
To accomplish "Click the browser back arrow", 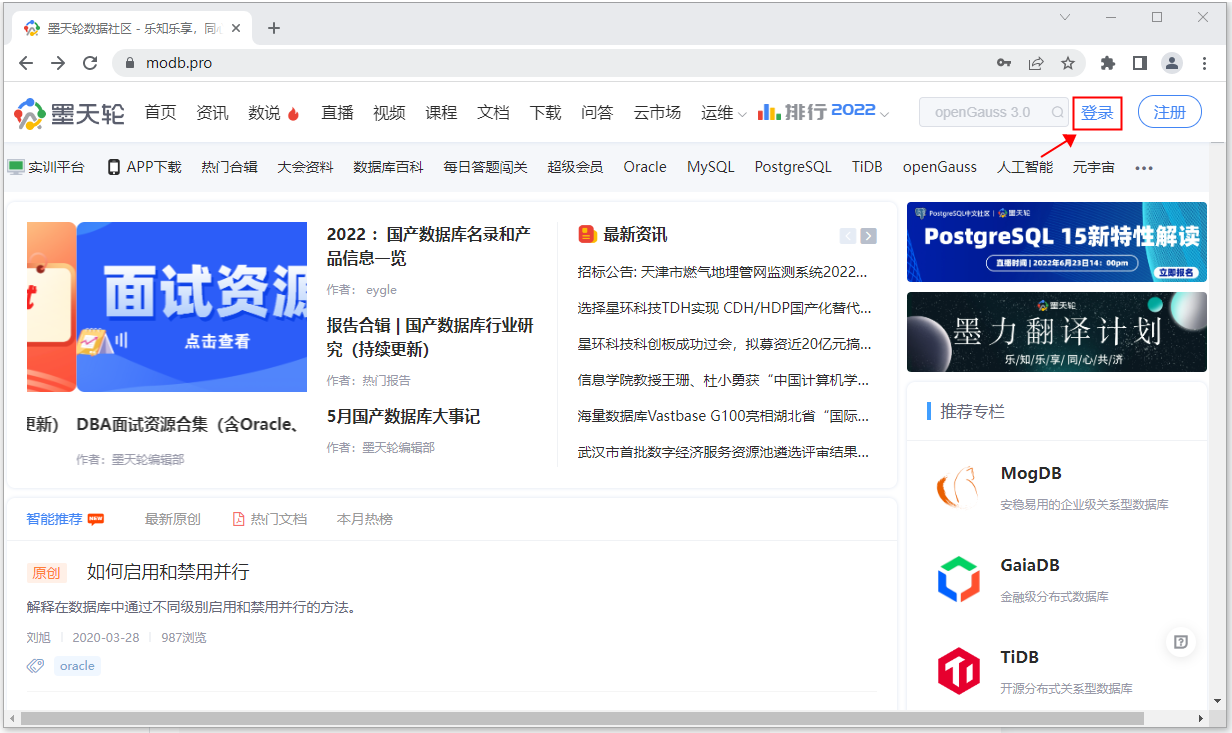I will click(26, 63).
